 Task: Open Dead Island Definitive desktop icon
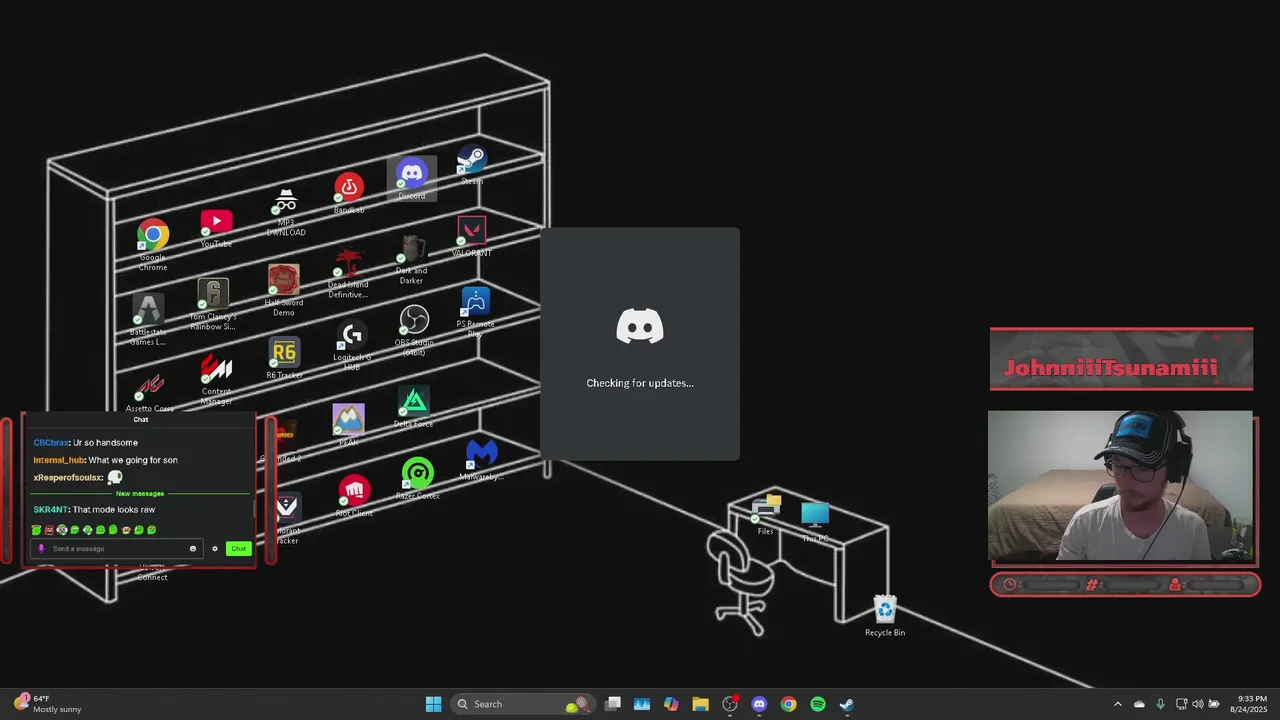348,273
